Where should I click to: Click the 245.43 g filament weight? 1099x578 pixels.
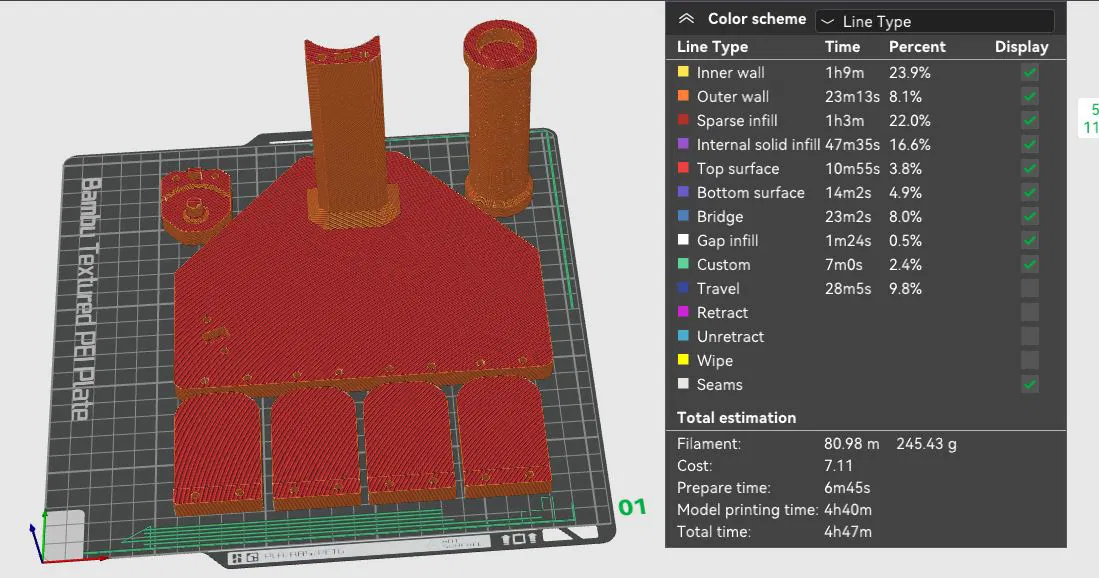(926, 443)
